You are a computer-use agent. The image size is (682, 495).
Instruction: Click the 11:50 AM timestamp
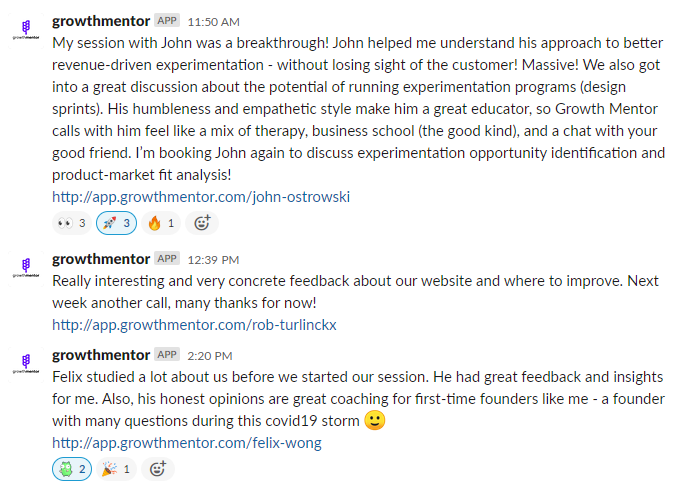pyautogui.click(x=214, y=22)
